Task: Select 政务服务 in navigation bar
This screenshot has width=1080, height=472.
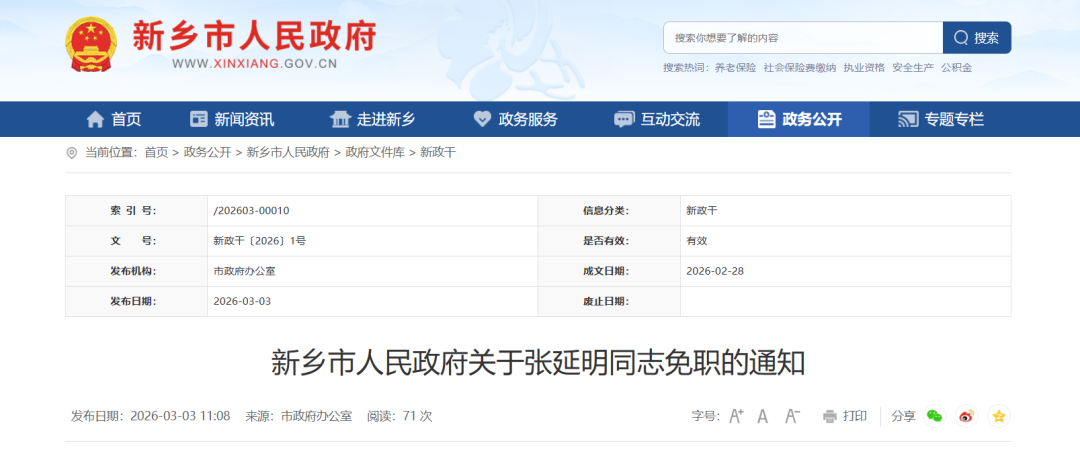Action: coord(515,119)
